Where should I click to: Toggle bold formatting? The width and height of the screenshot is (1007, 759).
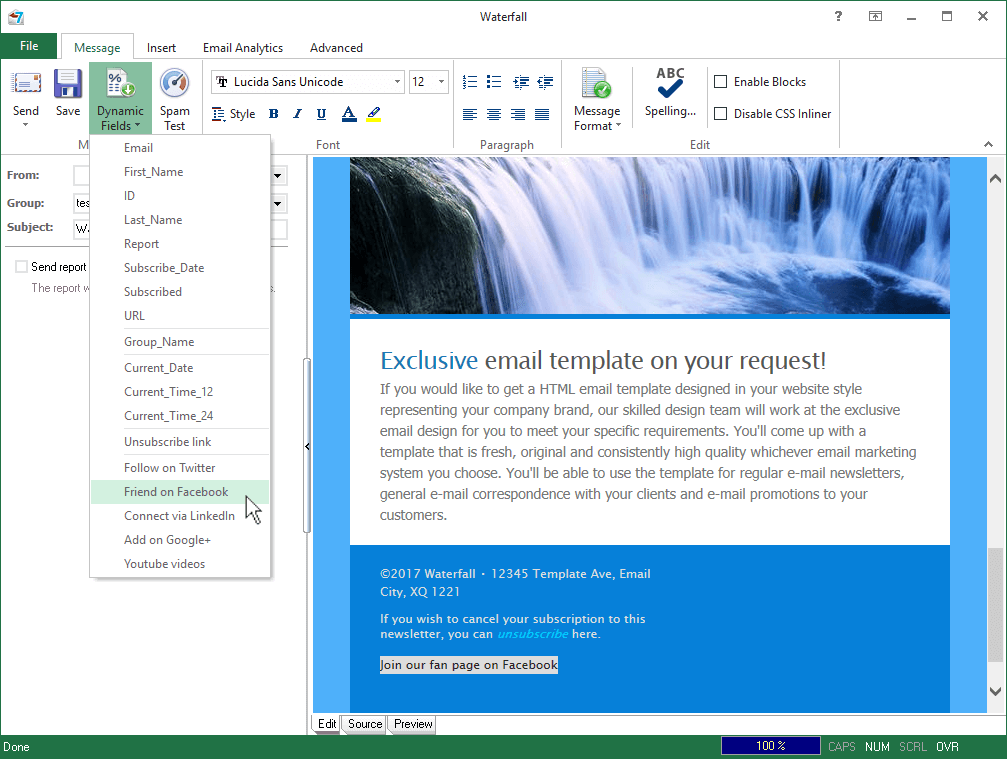(274, 114)
